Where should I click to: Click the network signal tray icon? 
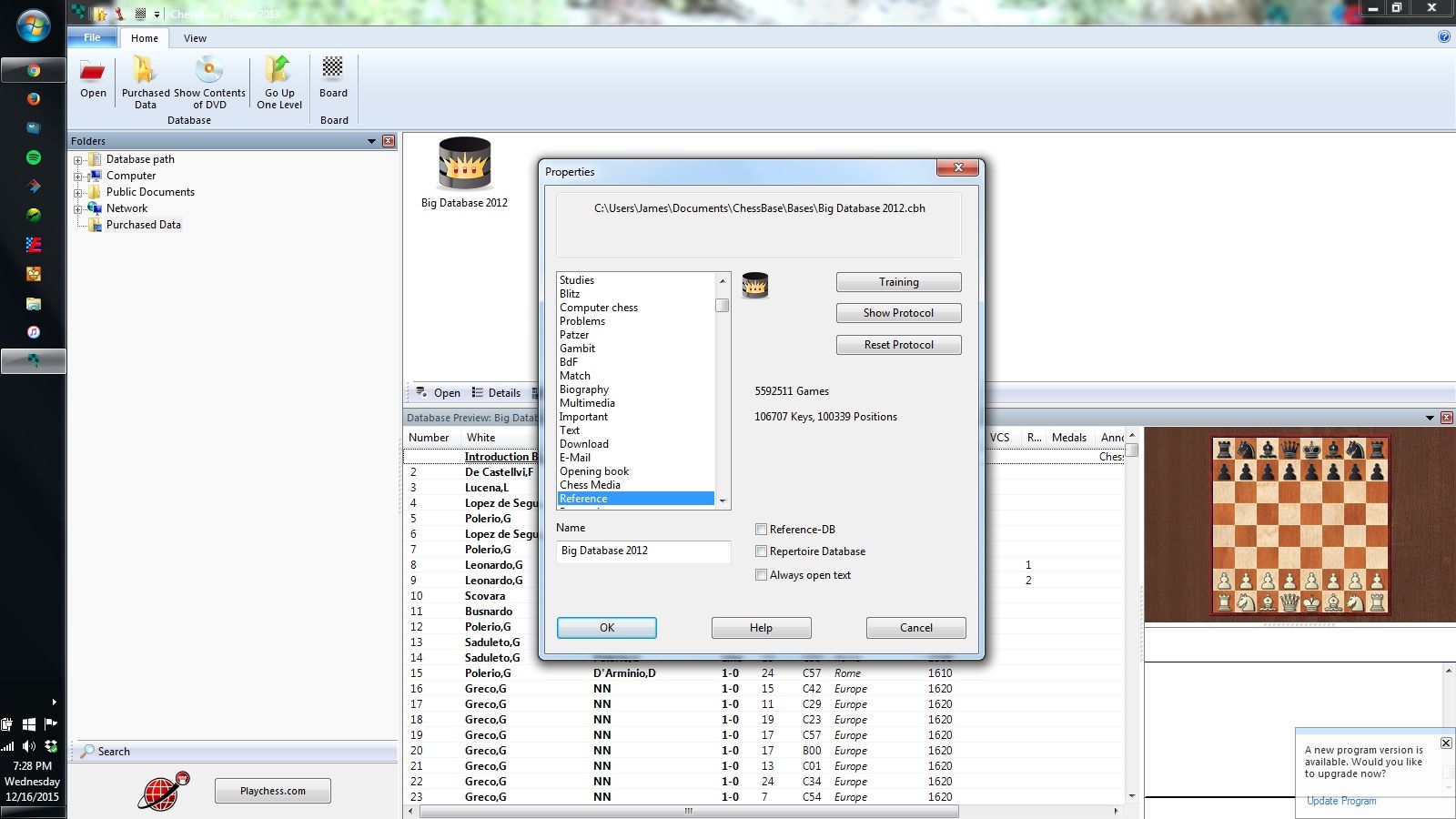[8, 746]
